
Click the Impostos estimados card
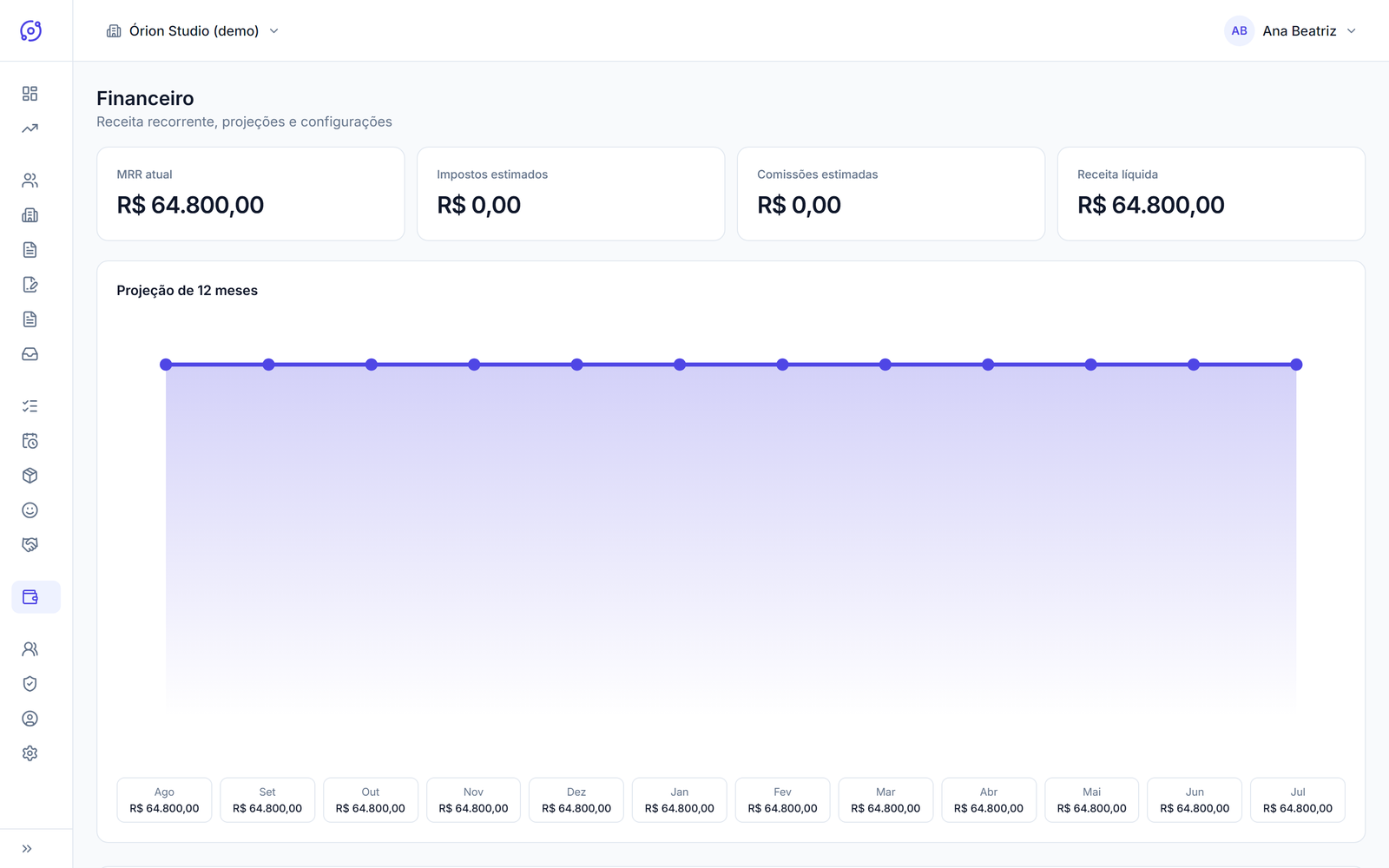(570, 194)
